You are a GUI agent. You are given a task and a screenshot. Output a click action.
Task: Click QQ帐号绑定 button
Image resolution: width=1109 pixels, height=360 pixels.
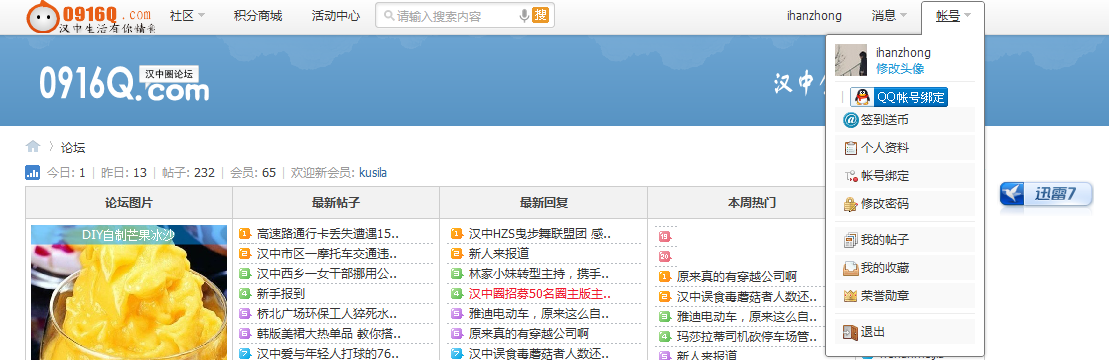click(x=899, y=98)
